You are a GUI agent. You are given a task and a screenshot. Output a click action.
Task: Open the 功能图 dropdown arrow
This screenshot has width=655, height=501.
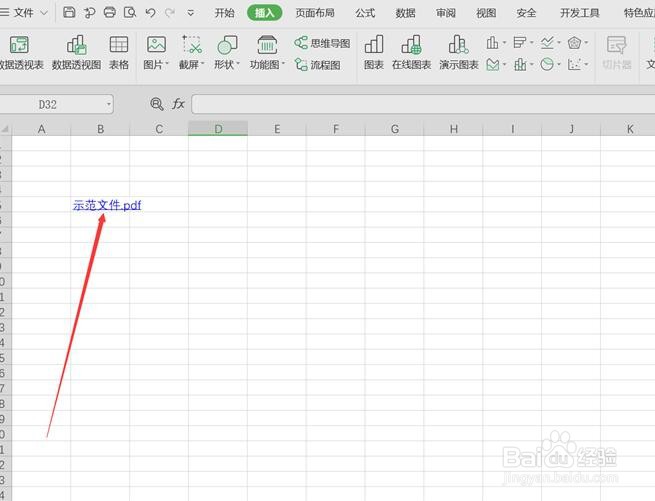(283, 64)
